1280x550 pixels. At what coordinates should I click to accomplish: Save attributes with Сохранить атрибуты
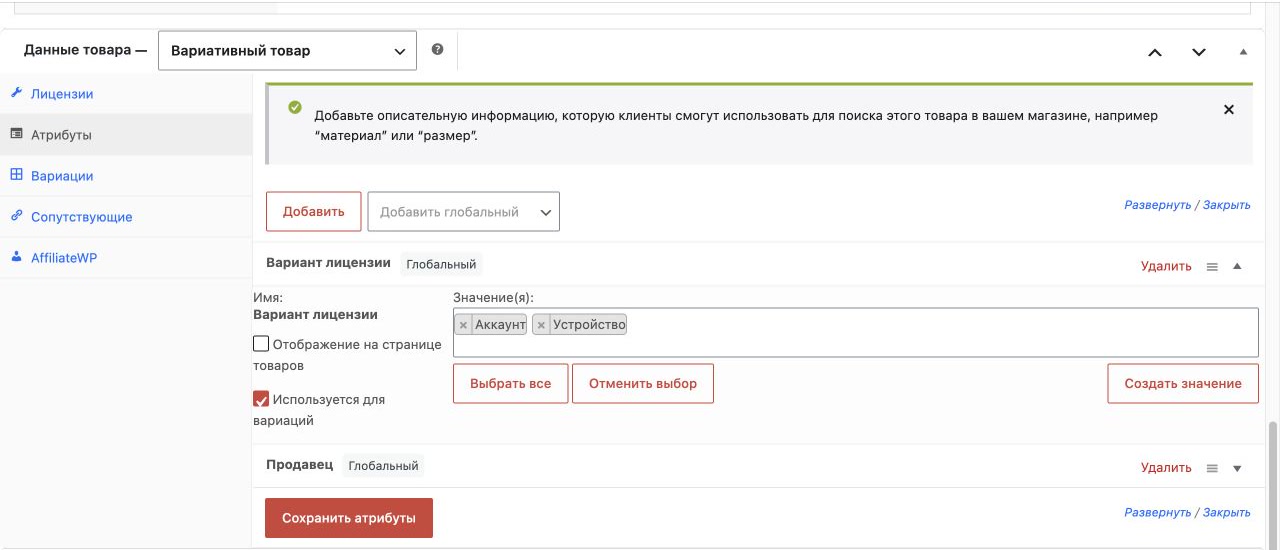[349, 518]
